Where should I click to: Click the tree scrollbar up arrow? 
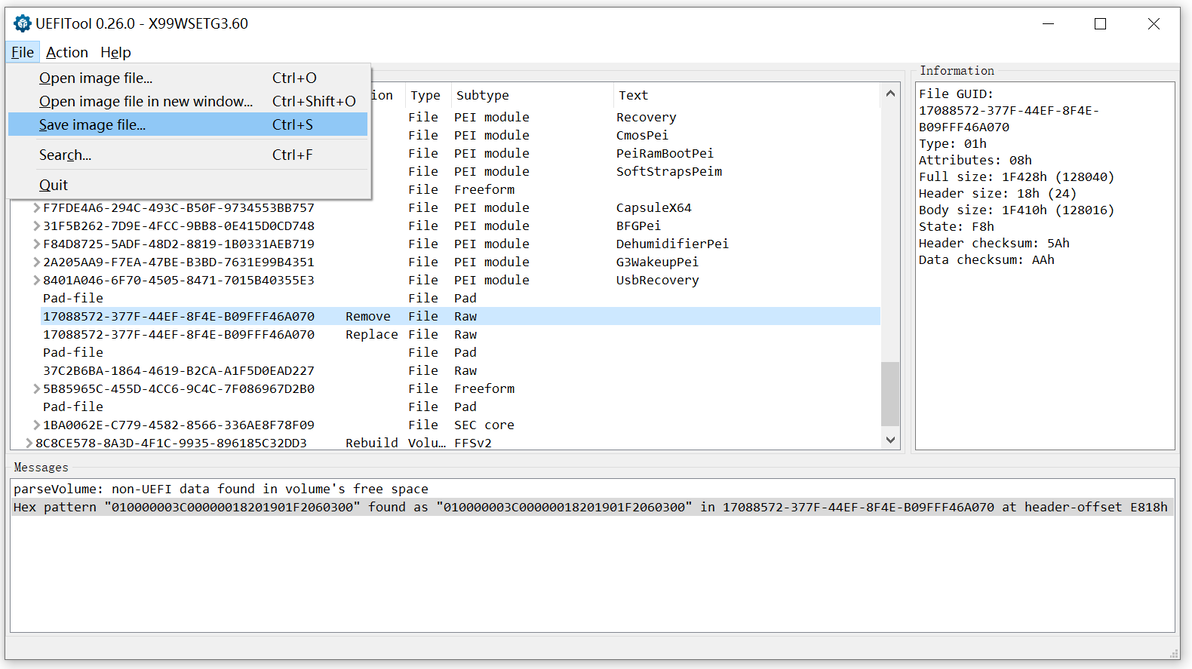890,94
